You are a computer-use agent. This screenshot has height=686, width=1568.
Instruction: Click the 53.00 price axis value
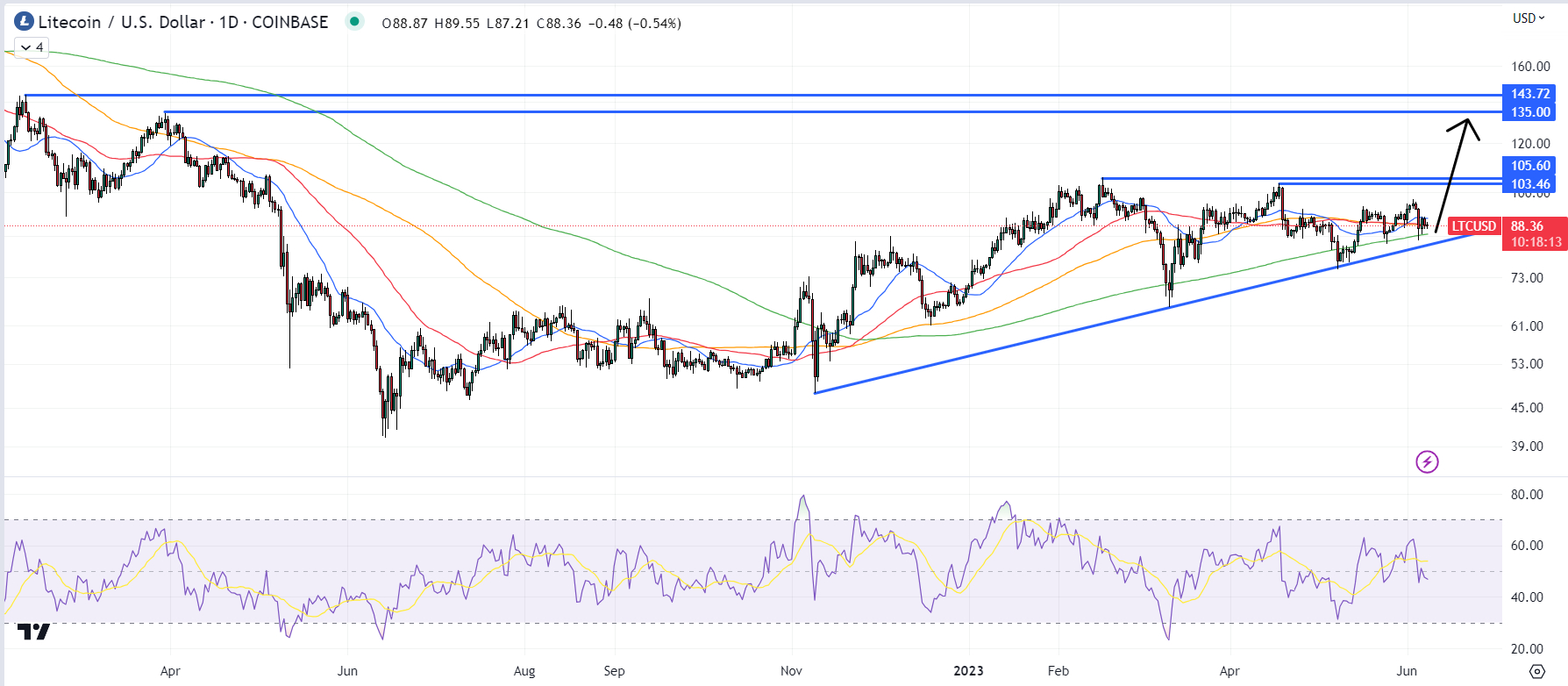pyautogui.click(x=1527, y=364)
